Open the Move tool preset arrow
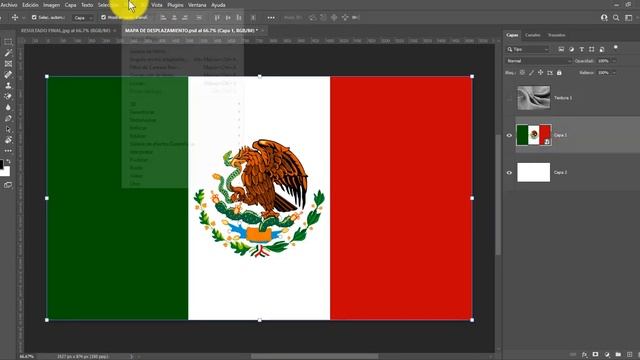The image size is (640, 360). 23,18
